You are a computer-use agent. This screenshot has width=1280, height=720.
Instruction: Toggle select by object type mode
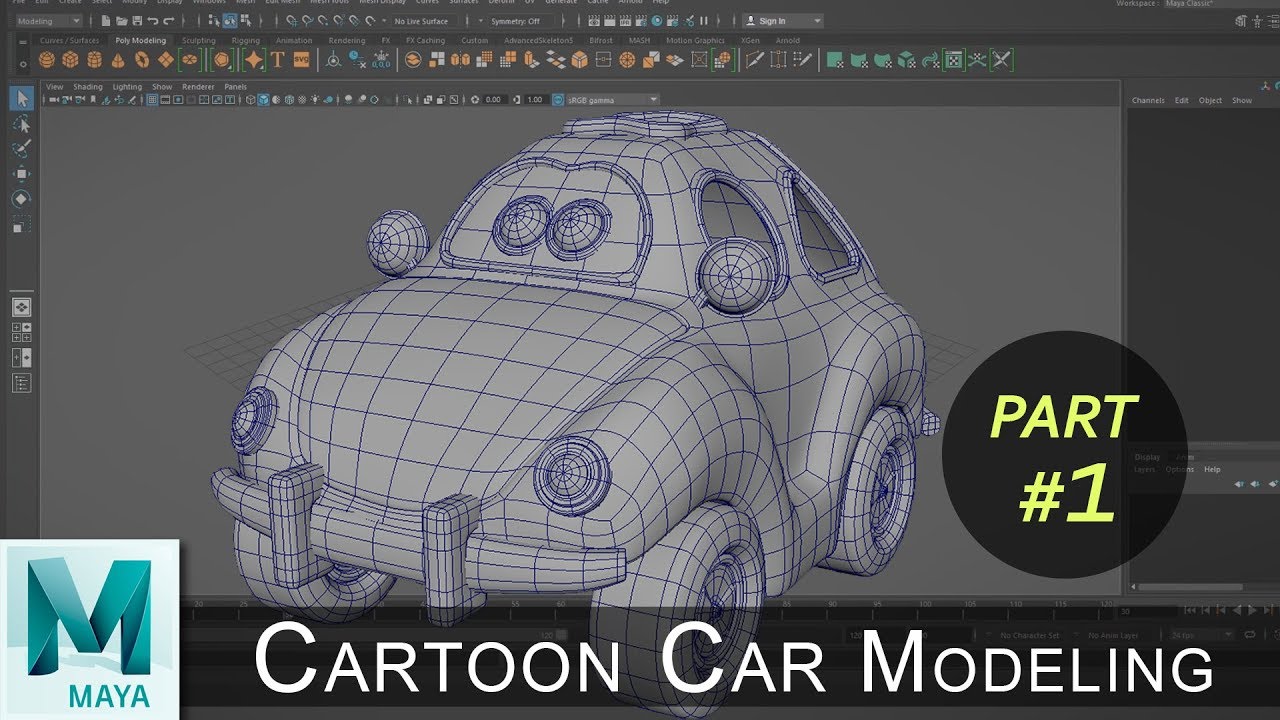[230, 20]
